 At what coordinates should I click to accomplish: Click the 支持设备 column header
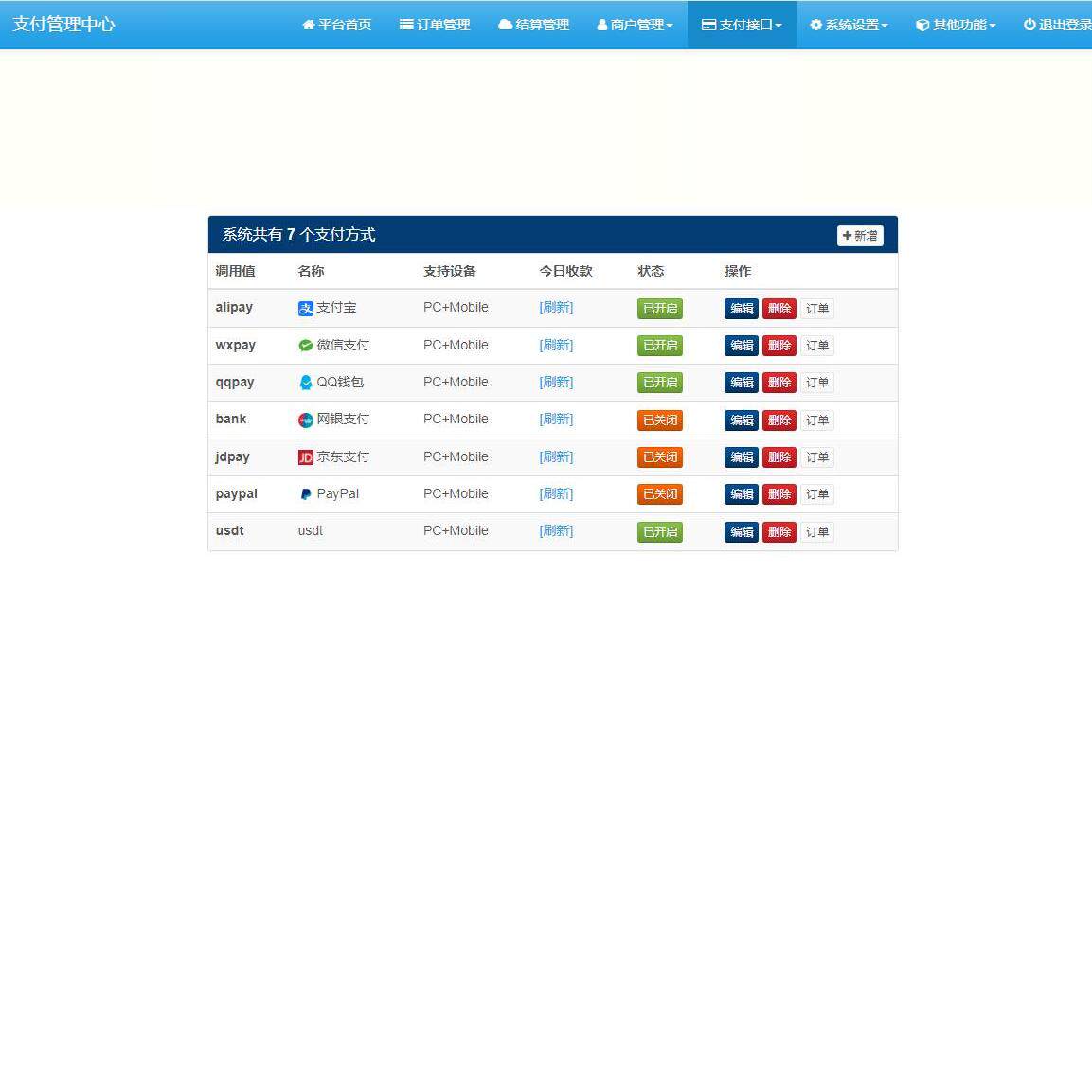(x=450, y=271)
